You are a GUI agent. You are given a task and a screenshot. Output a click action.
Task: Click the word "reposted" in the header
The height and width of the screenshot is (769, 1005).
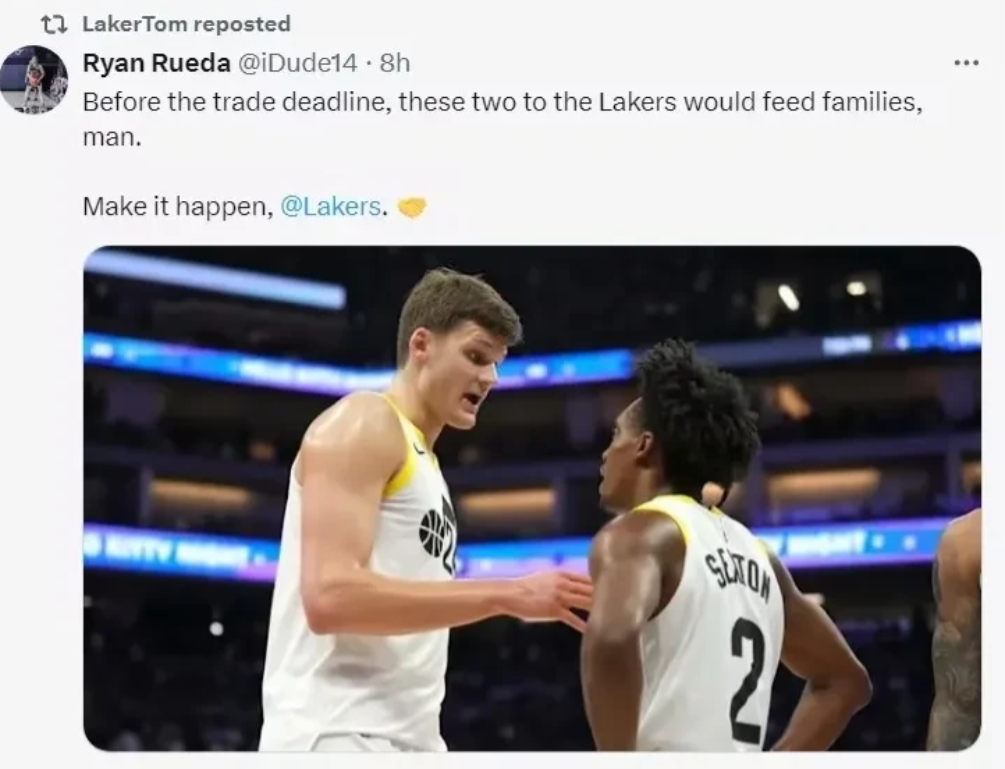pos(241,24)
